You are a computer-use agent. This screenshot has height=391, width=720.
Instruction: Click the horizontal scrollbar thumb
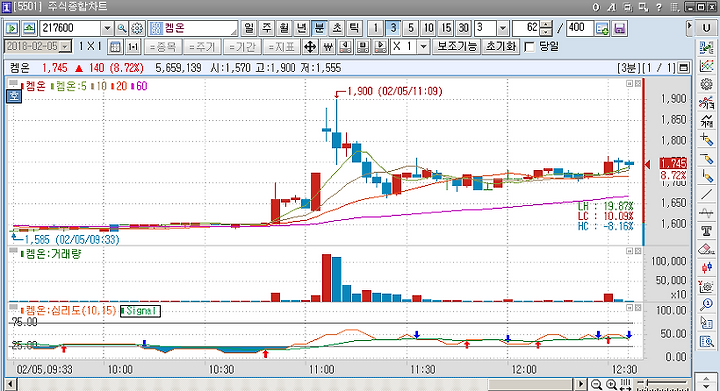[x=530, y=385]
